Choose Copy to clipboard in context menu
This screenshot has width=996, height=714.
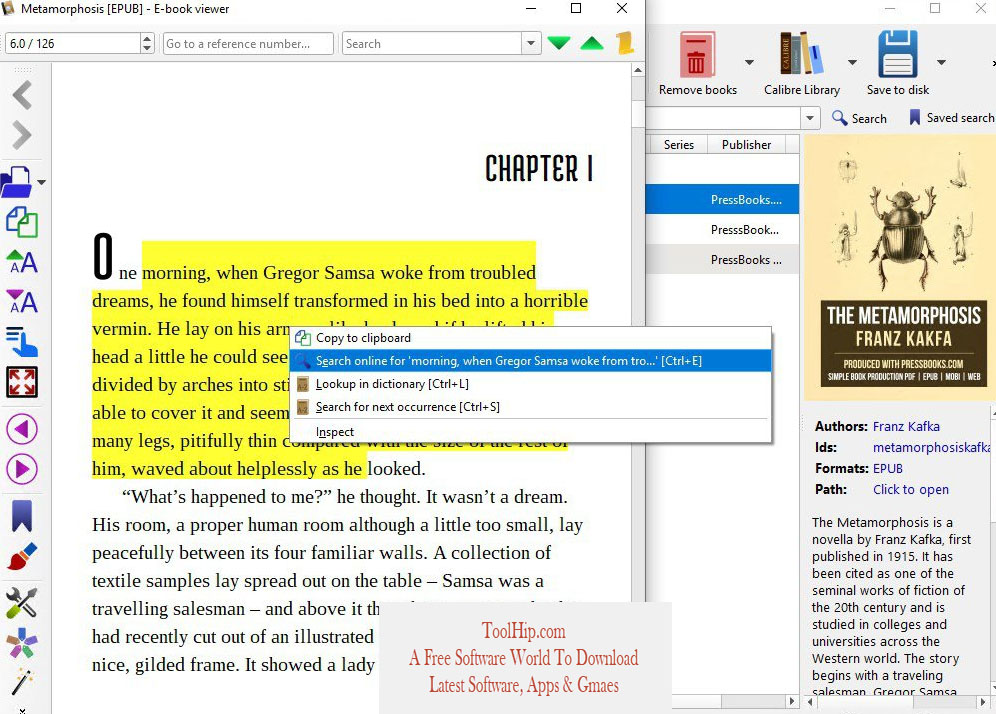(530, 338)
